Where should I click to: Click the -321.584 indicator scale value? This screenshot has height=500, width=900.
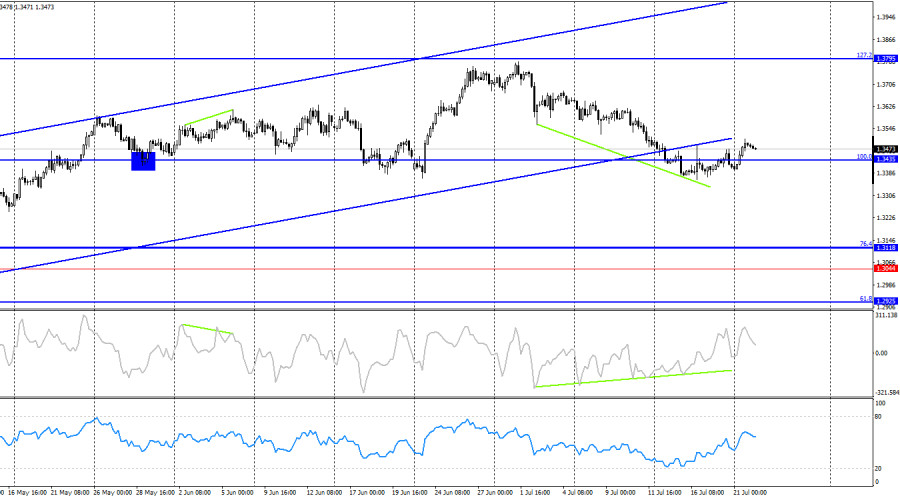887,393
